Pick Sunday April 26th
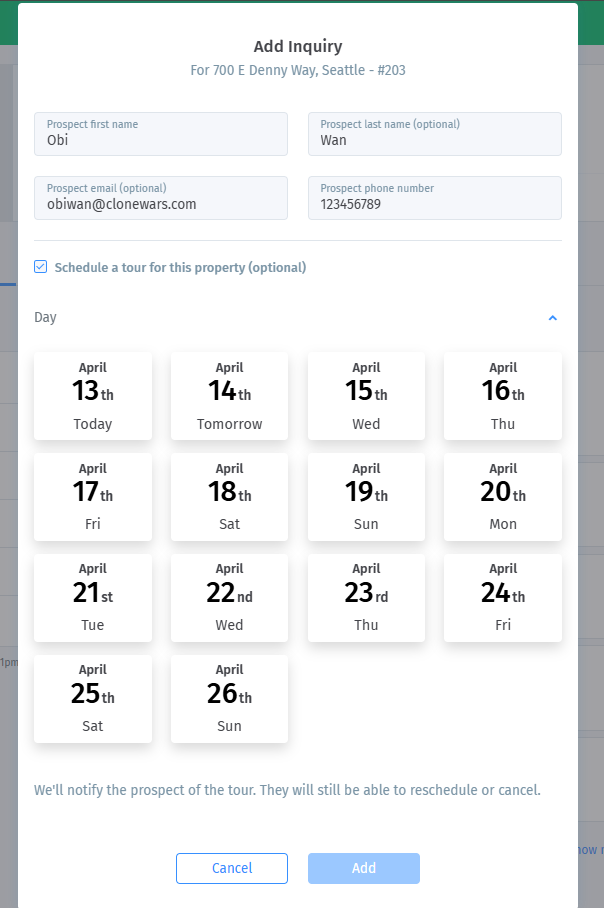Screen dimensions: 604x908 230,699
